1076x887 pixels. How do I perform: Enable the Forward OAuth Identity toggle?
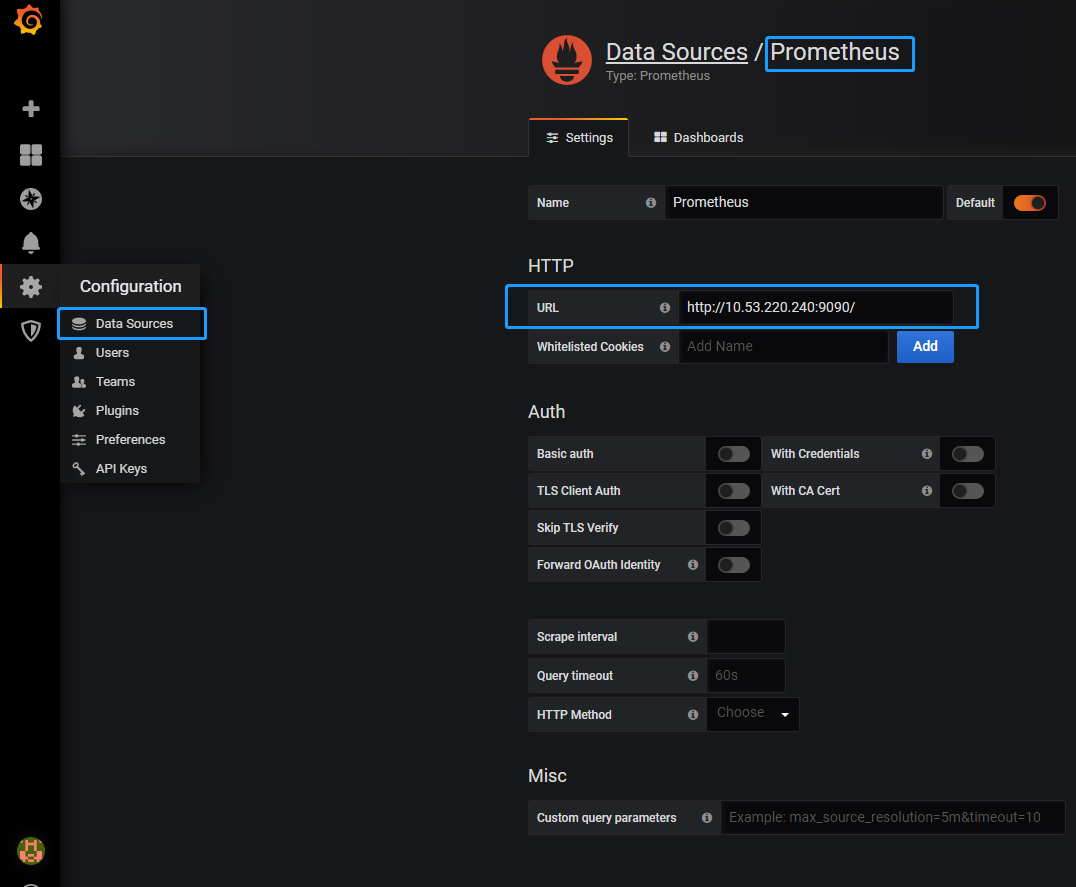point(734,565)
